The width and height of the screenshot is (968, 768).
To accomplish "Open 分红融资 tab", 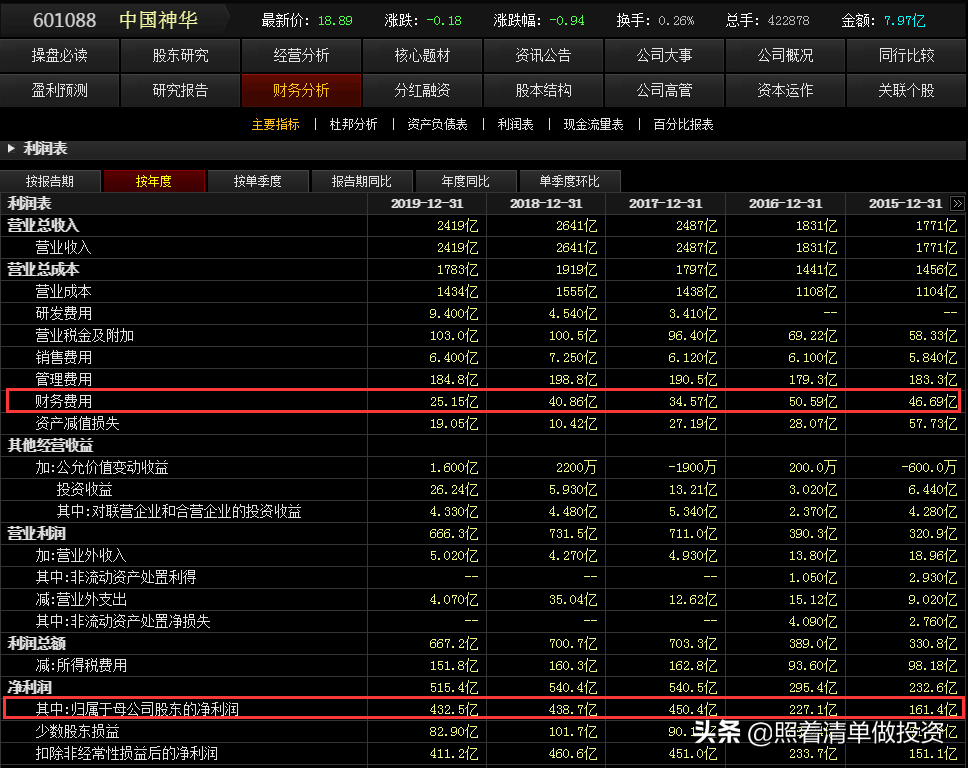I will (422, 91).
